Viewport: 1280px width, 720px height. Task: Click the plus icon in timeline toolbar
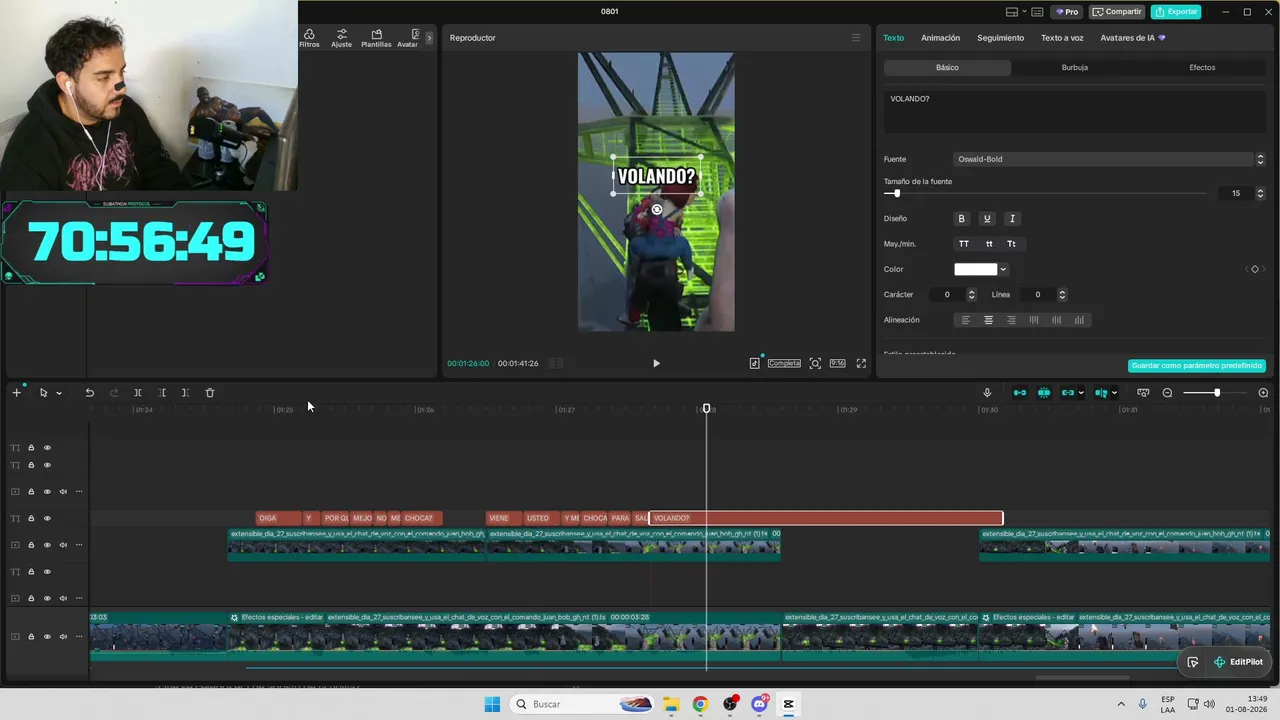[x=16, y=393]
